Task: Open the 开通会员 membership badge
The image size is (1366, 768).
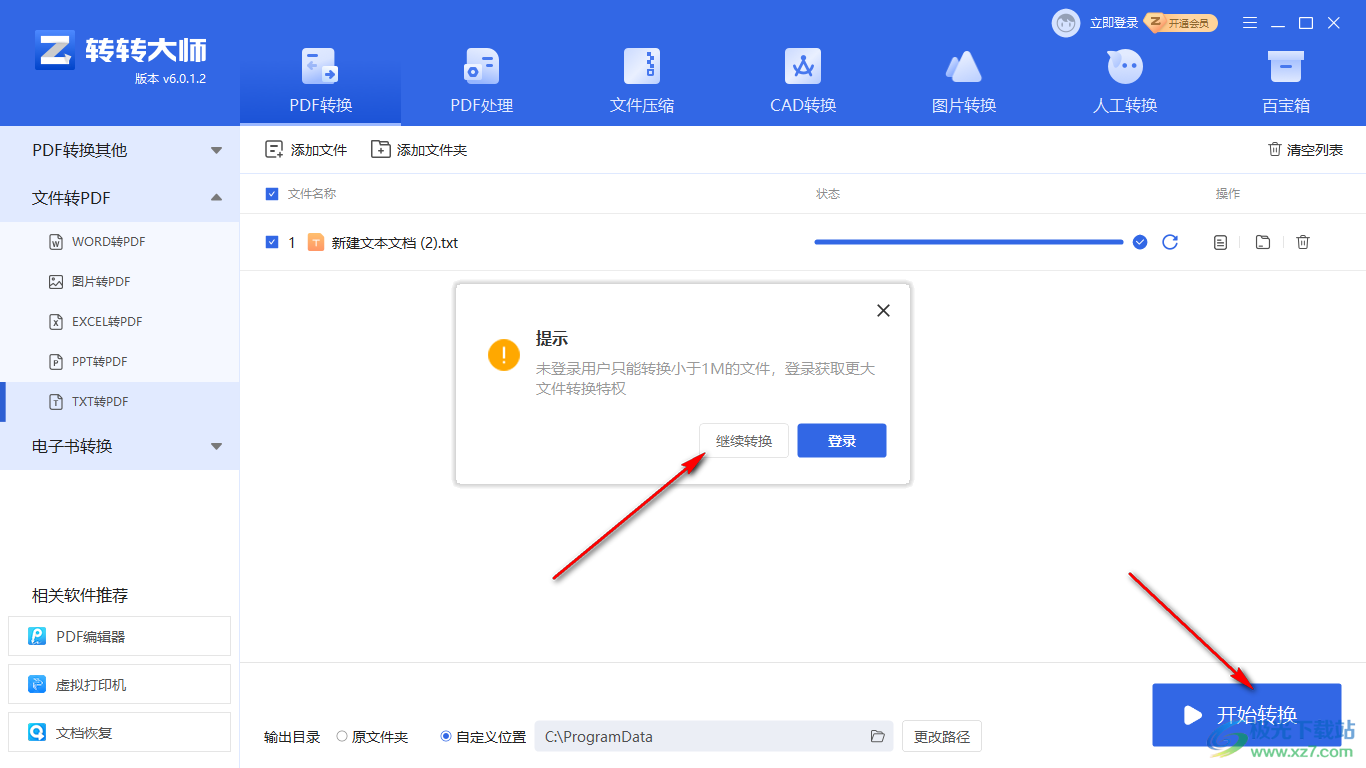Action: tap(1182, 23)
